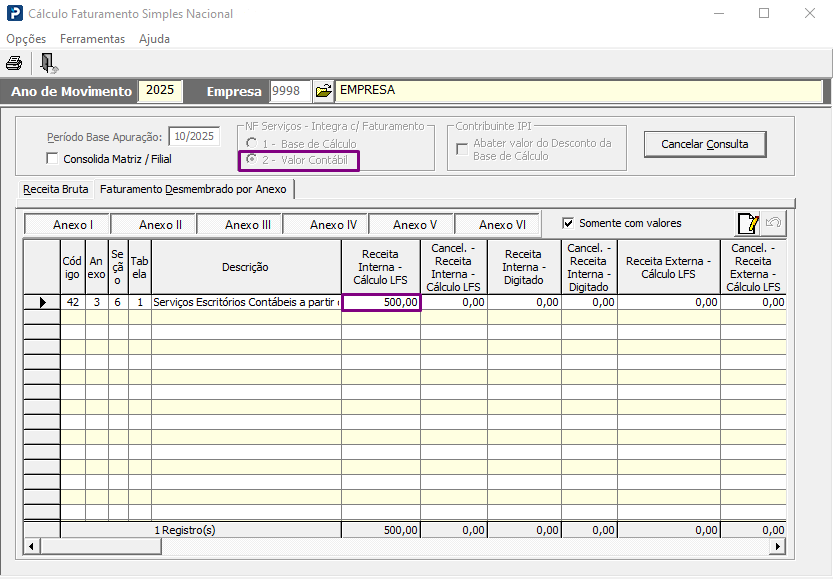Screen dimensions: 833x579
Task: Click the horizontal scrollbar left arrow
Action: (x=31, y=547)
